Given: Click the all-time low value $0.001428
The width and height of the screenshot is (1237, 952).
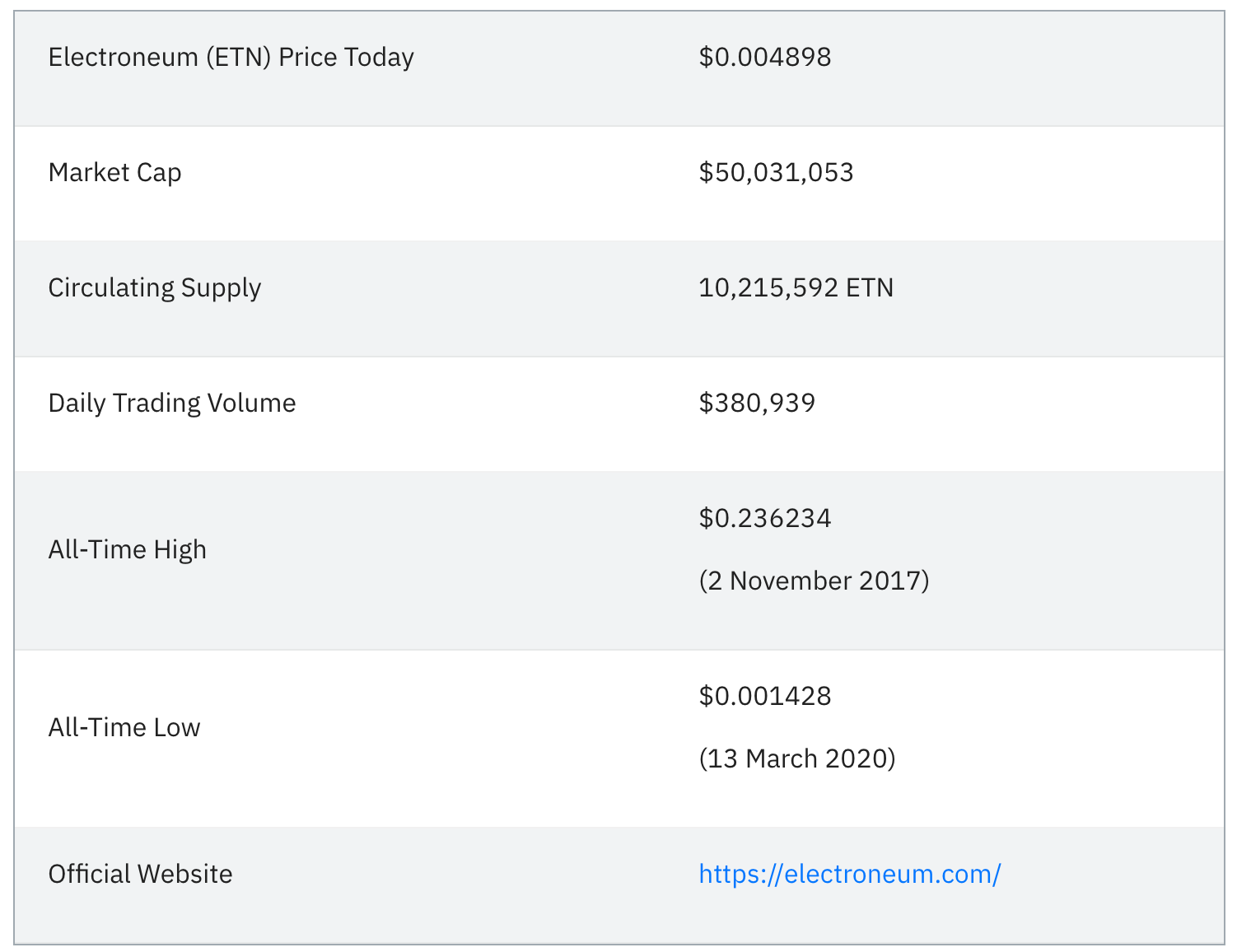Looking at the screenshot, I should pyautogui.click(x=765, y=696).
